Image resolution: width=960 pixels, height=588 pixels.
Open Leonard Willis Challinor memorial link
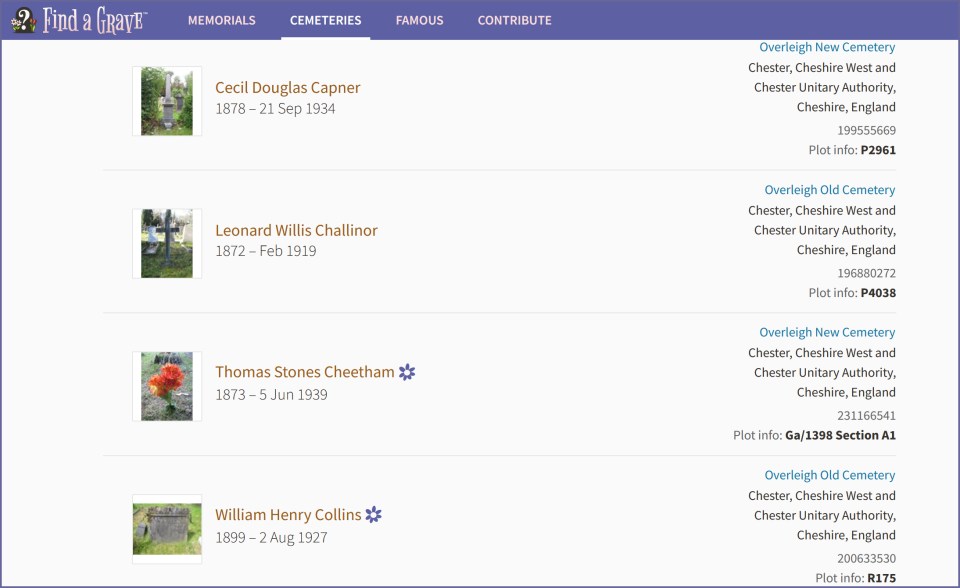[x=296, y=230]
